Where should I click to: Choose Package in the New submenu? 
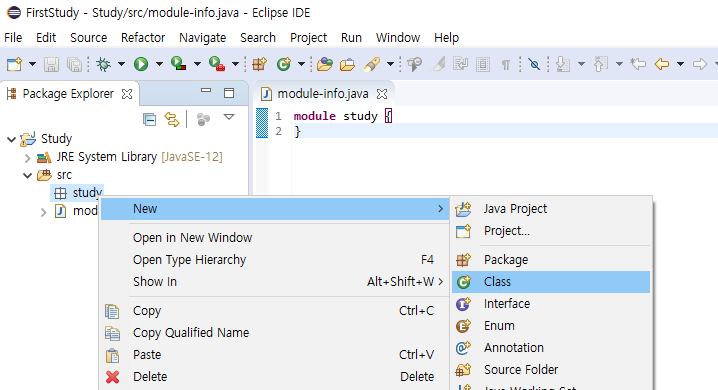point(551,260)
